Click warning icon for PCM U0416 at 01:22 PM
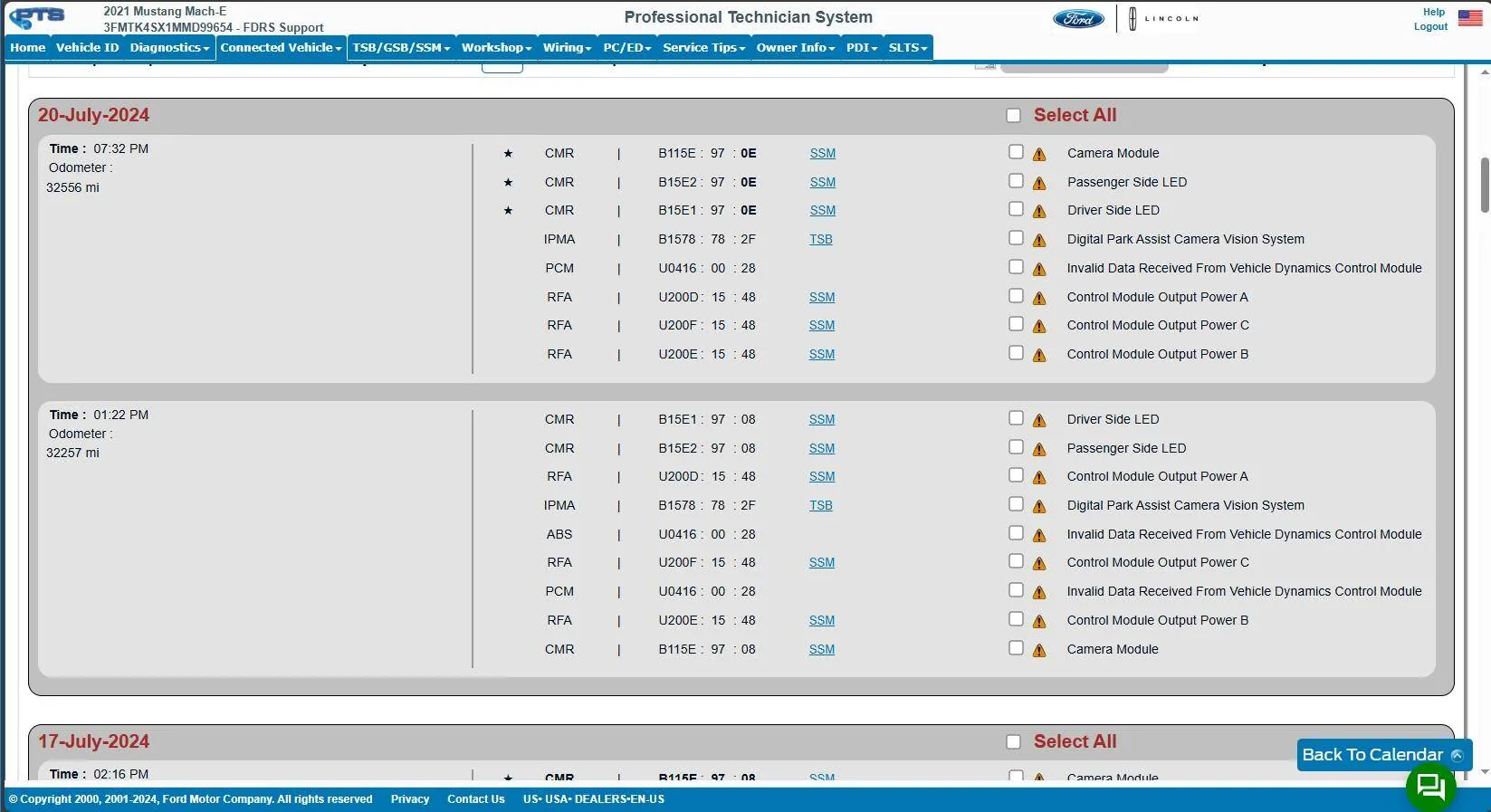 click(1039, 593)
